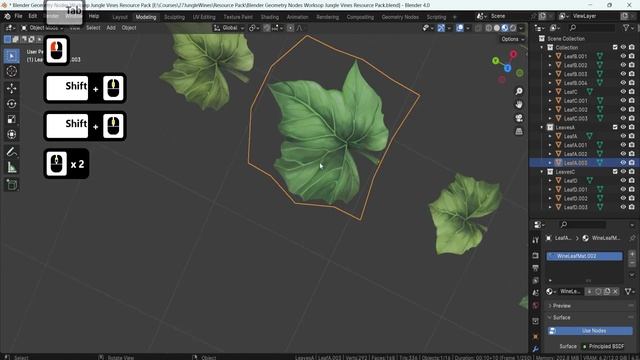Open the File menu
The image size is (640, 360).
pos(18,16)
